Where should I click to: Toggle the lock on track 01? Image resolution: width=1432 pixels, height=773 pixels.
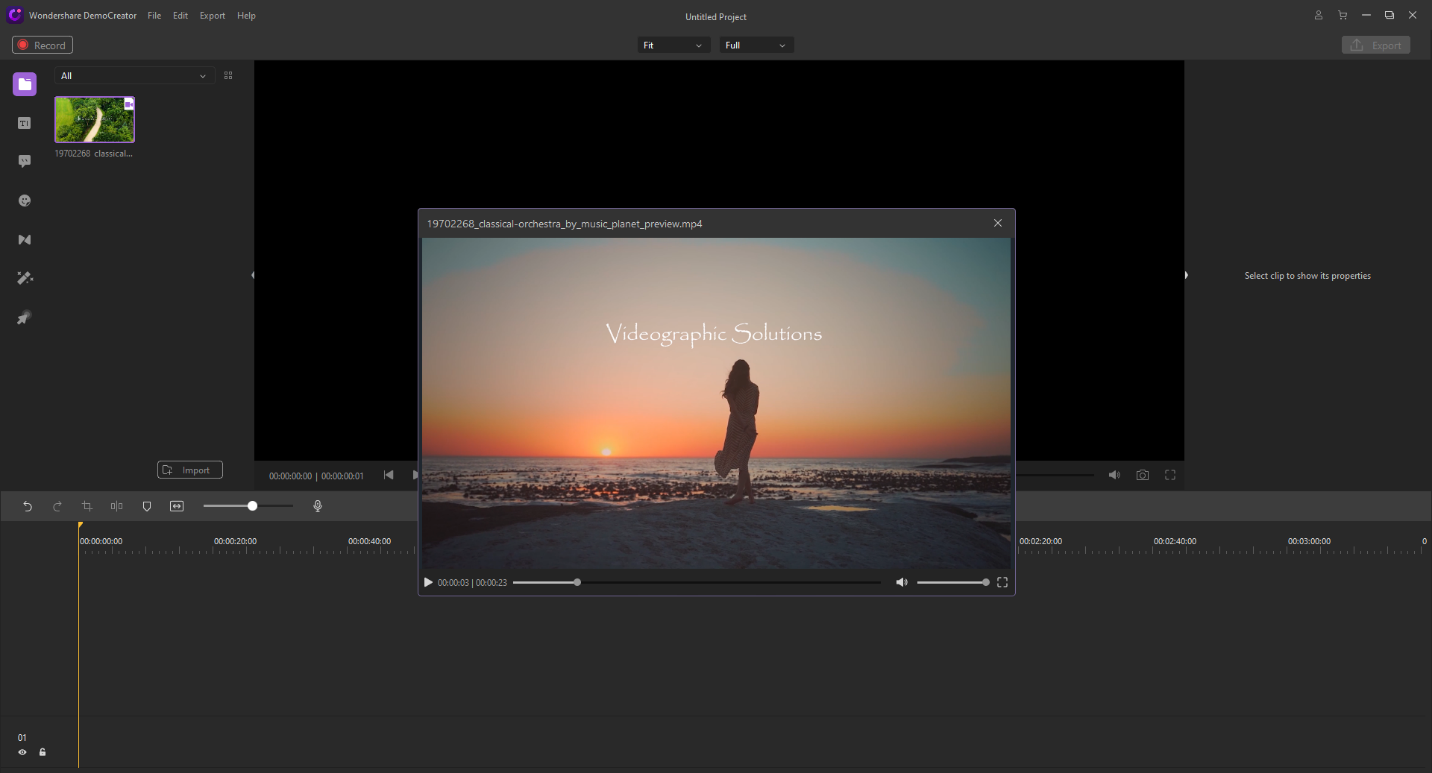pos(42,752)
